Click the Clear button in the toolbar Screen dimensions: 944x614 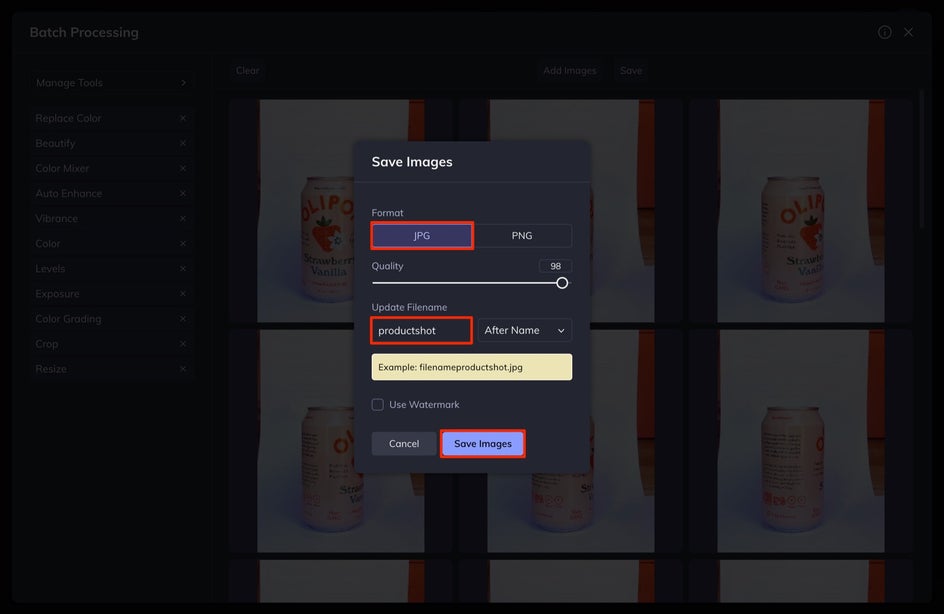(x=247, y=70)
